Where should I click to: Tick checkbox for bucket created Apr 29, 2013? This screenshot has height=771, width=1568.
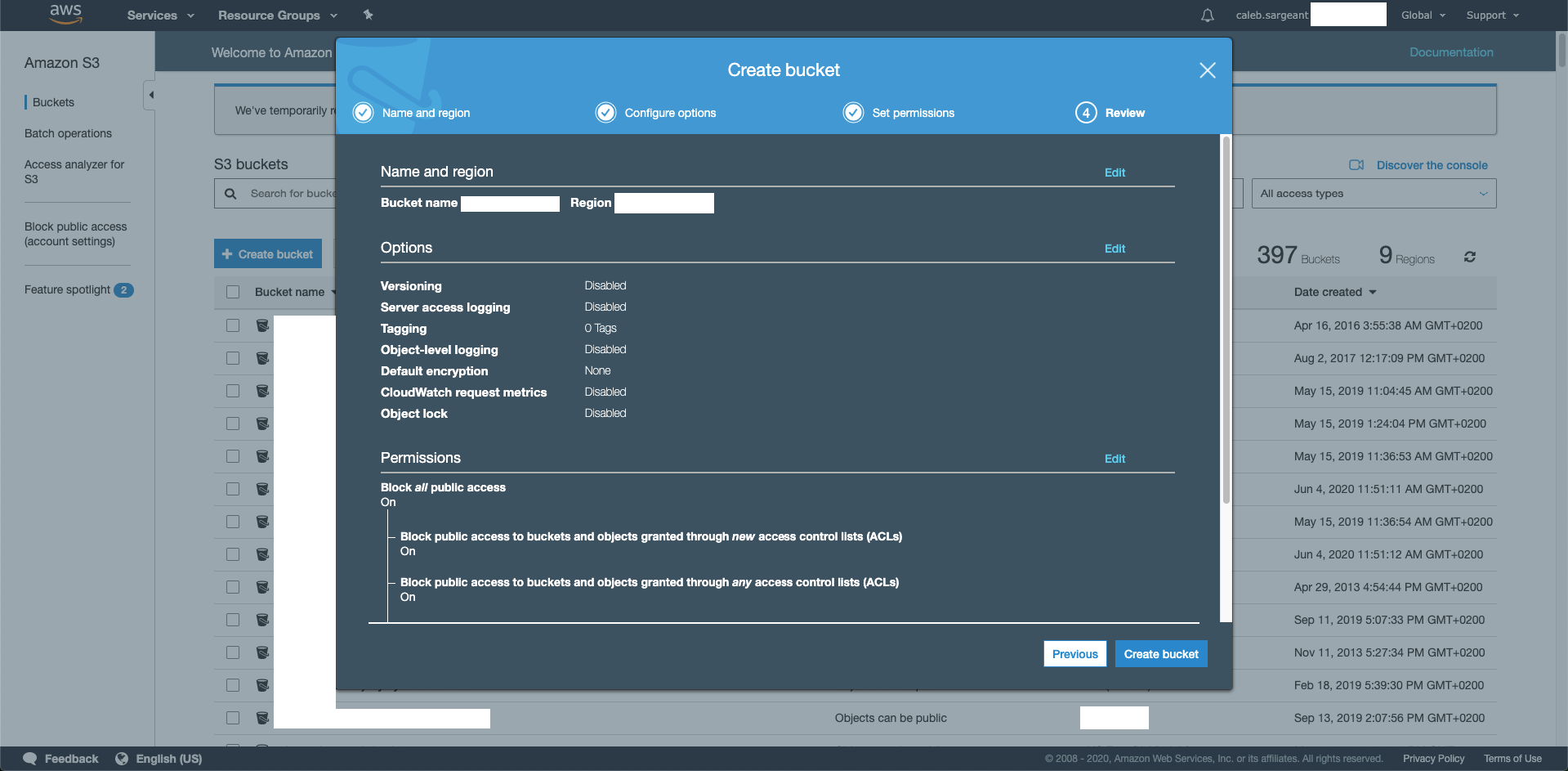point(233,587)
